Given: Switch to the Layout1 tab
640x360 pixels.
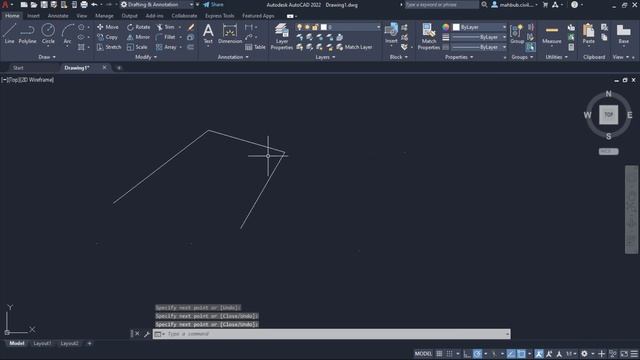Looking at the screenshot, I should click(42, 344).
